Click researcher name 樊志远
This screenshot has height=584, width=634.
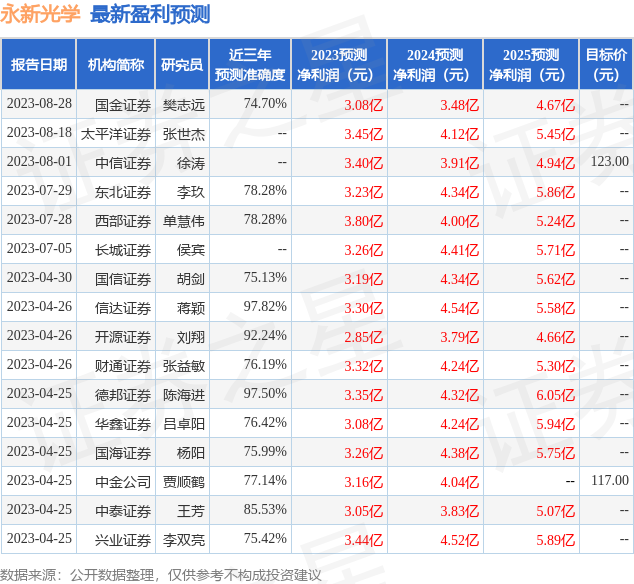(x=184, y=105)
